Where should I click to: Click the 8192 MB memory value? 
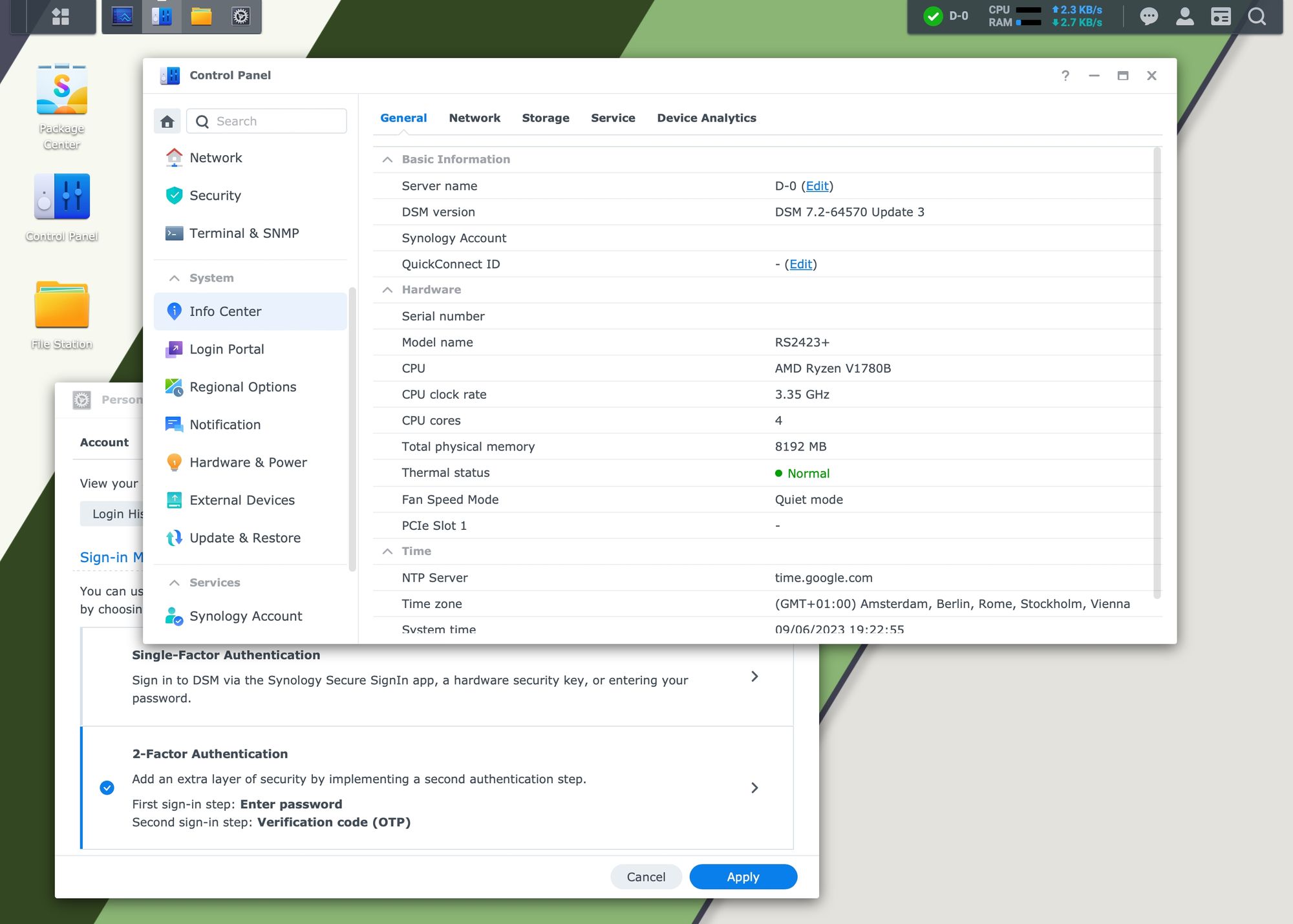[x=800, y=447]
